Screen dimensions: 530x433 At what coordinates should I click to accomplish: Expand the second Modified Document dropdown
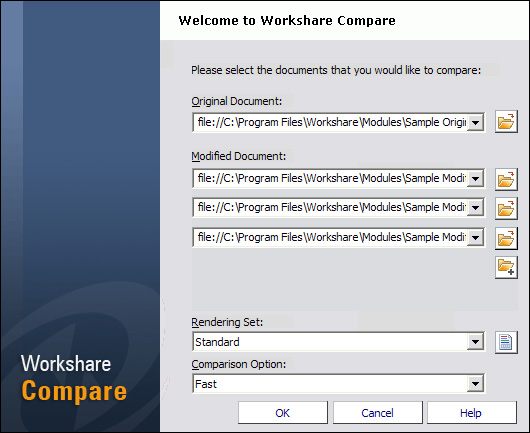coord(476,207)
